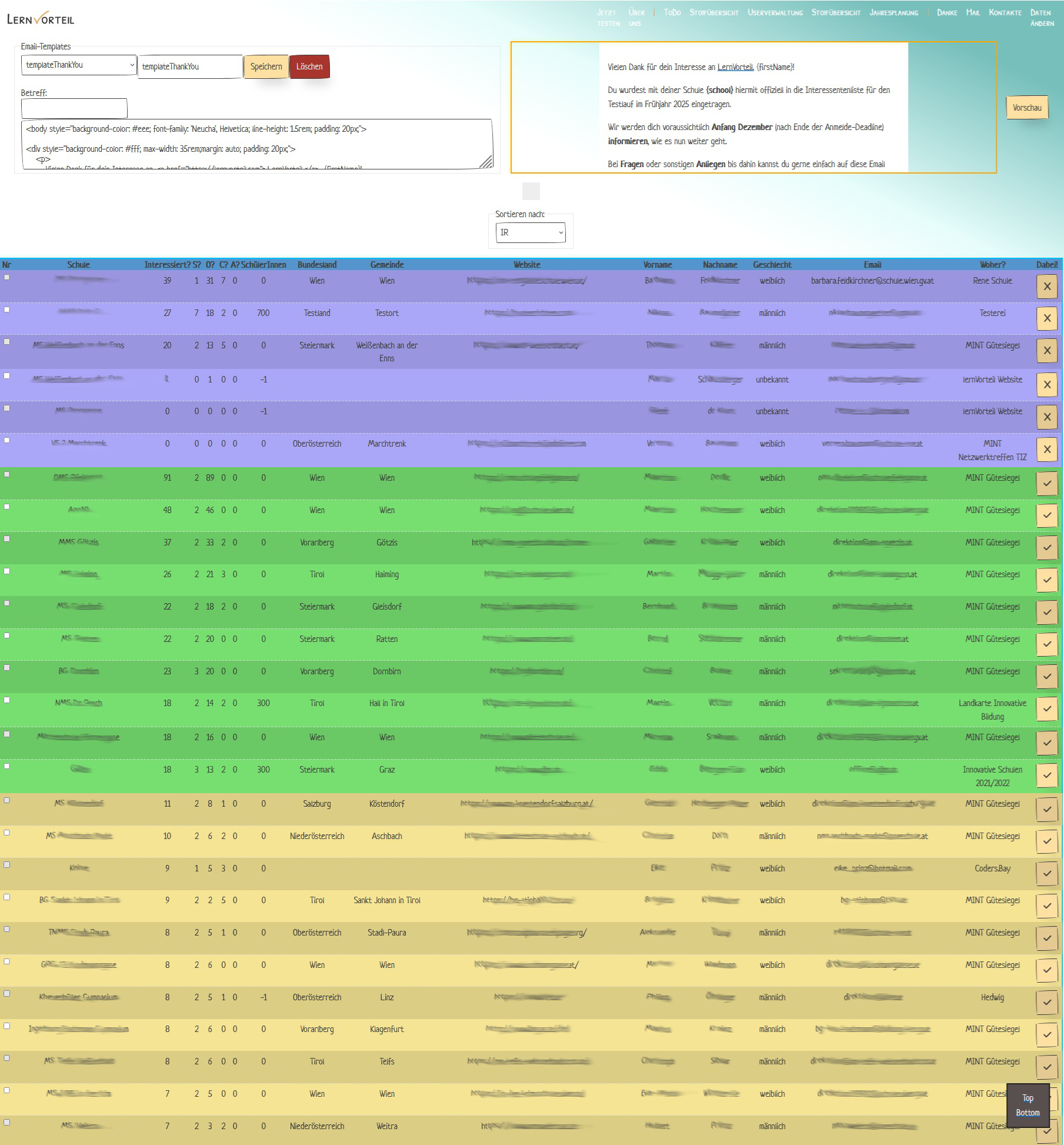This screenshot has height=1145, width=1064.
Task: Tick the checkbox of the first Wien row
Action: (x=7, y=277)
